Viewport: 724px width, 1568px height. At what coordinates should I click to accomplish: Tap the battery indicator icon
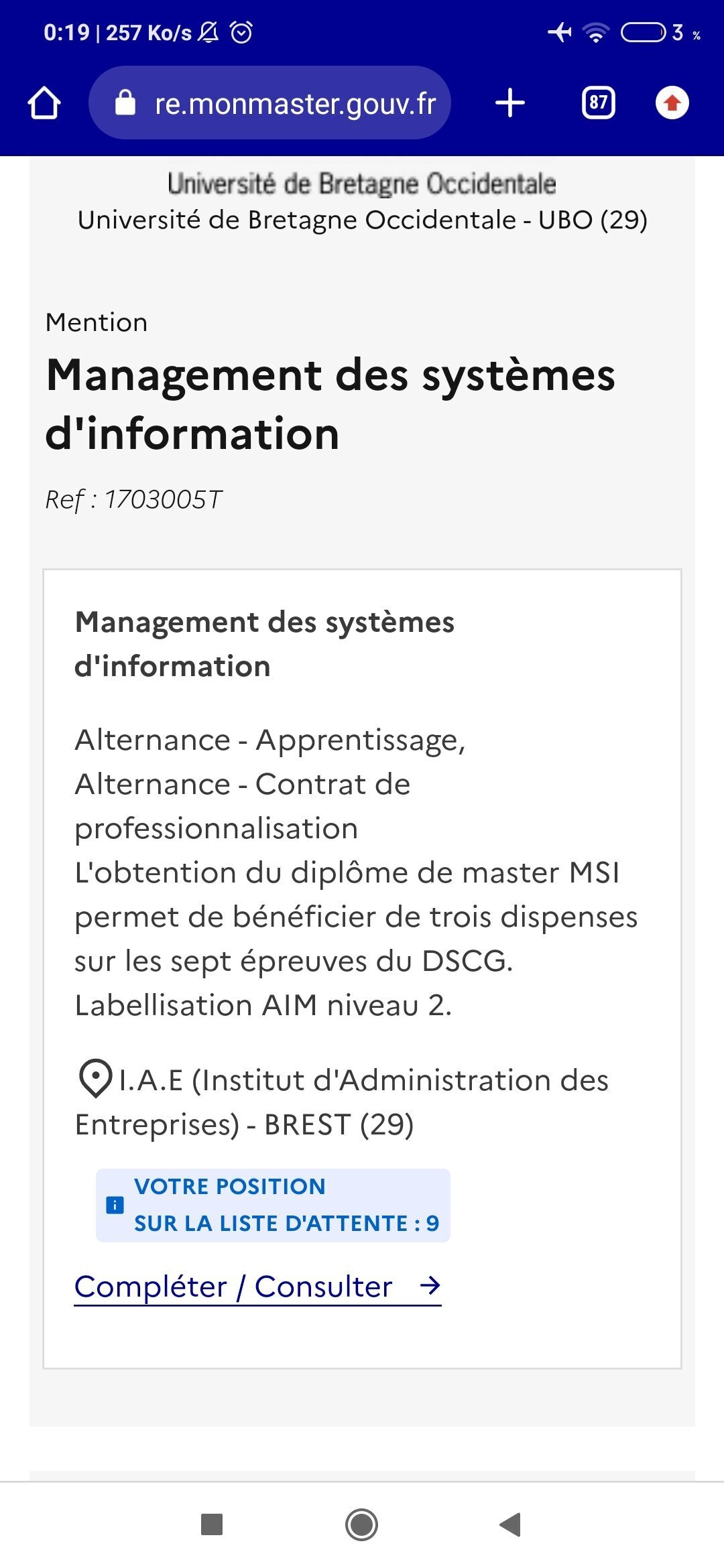pyautogui.click(x=643, y=32)
